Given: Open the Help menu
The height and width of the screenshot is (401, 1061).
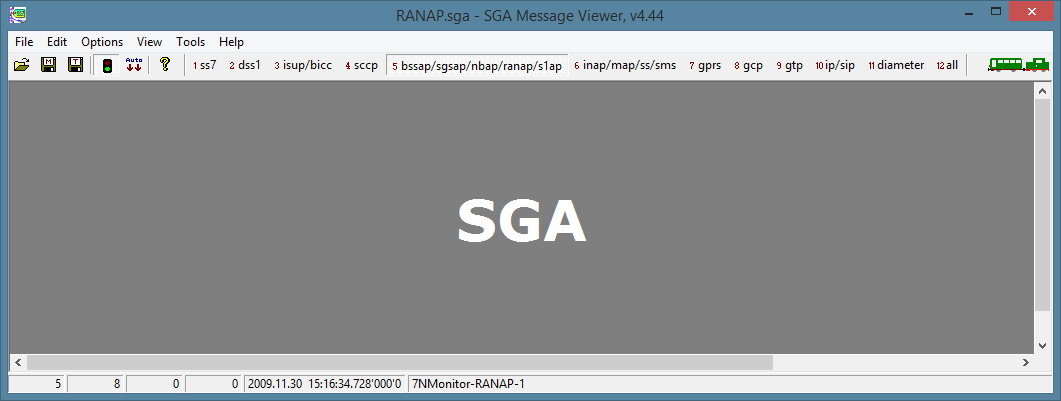Looking at the screenshot, I should click(x=231, y=42).
